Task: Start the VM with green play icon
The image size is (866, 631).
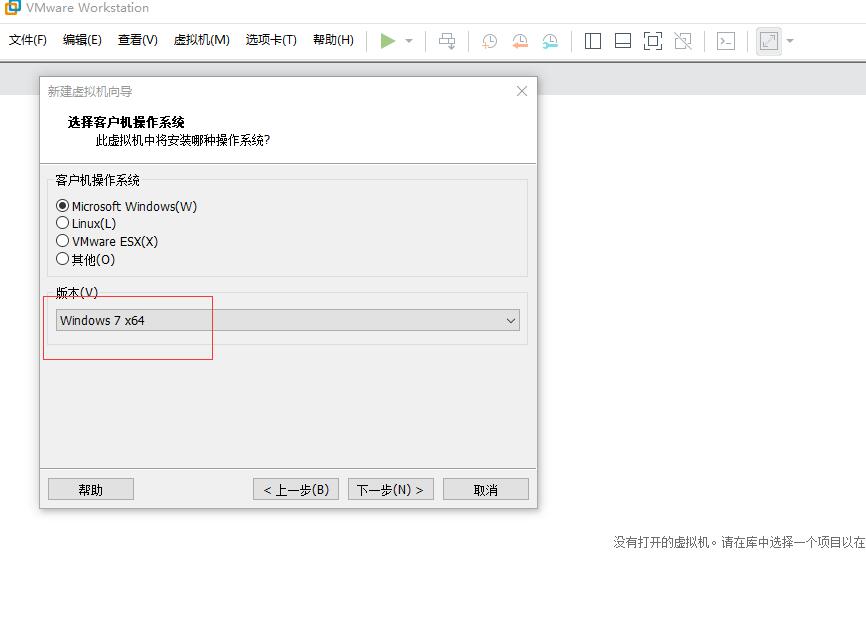Action: coord(388,41)
